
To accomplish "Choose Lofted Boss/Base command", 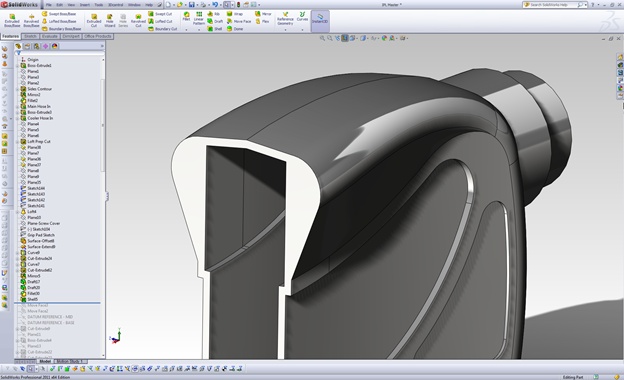I will pos(59,21).
